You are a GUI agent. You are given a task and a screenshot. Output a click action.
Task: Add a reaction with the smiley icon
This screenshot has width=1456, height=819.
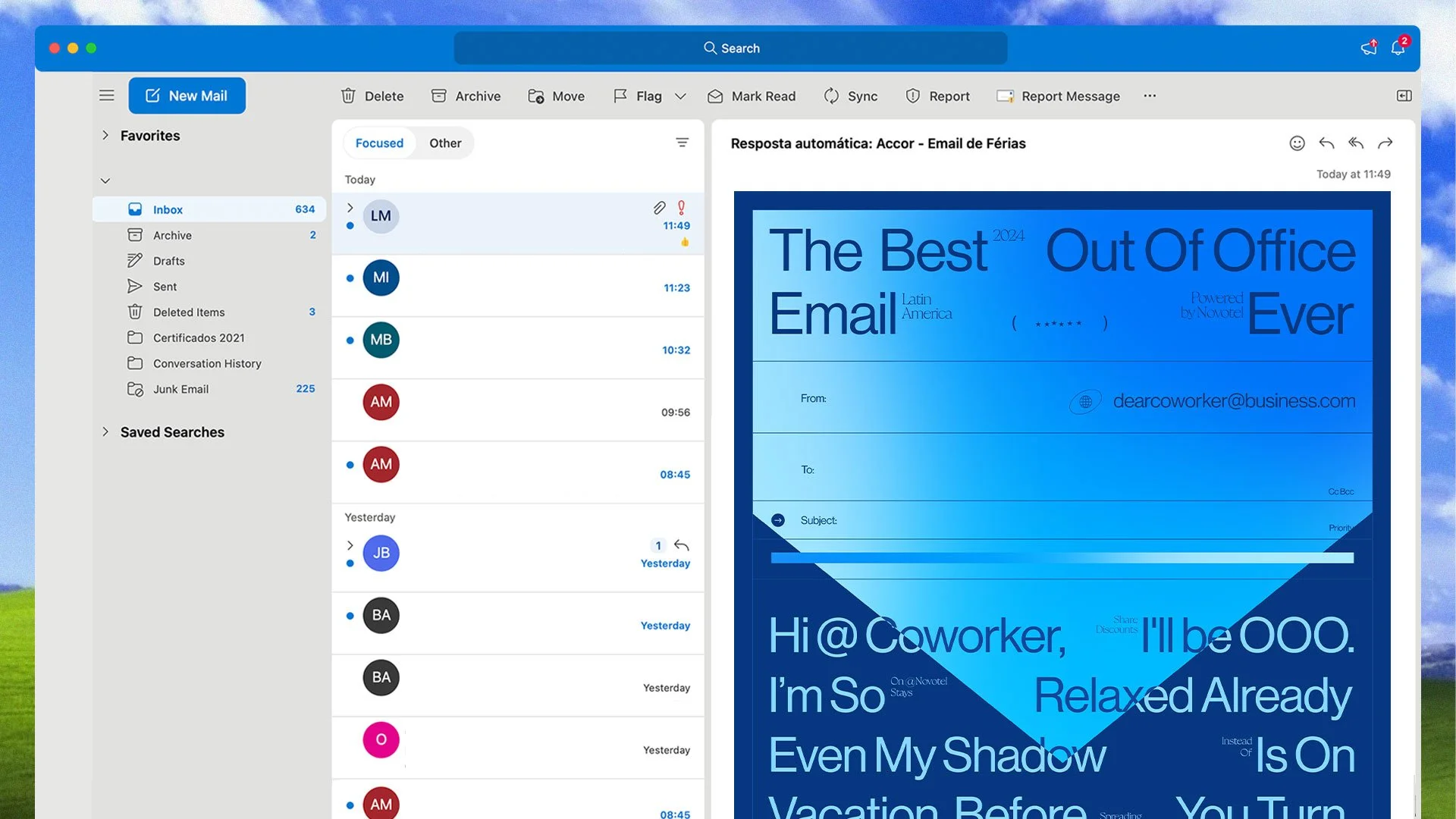click(1297, 143)
